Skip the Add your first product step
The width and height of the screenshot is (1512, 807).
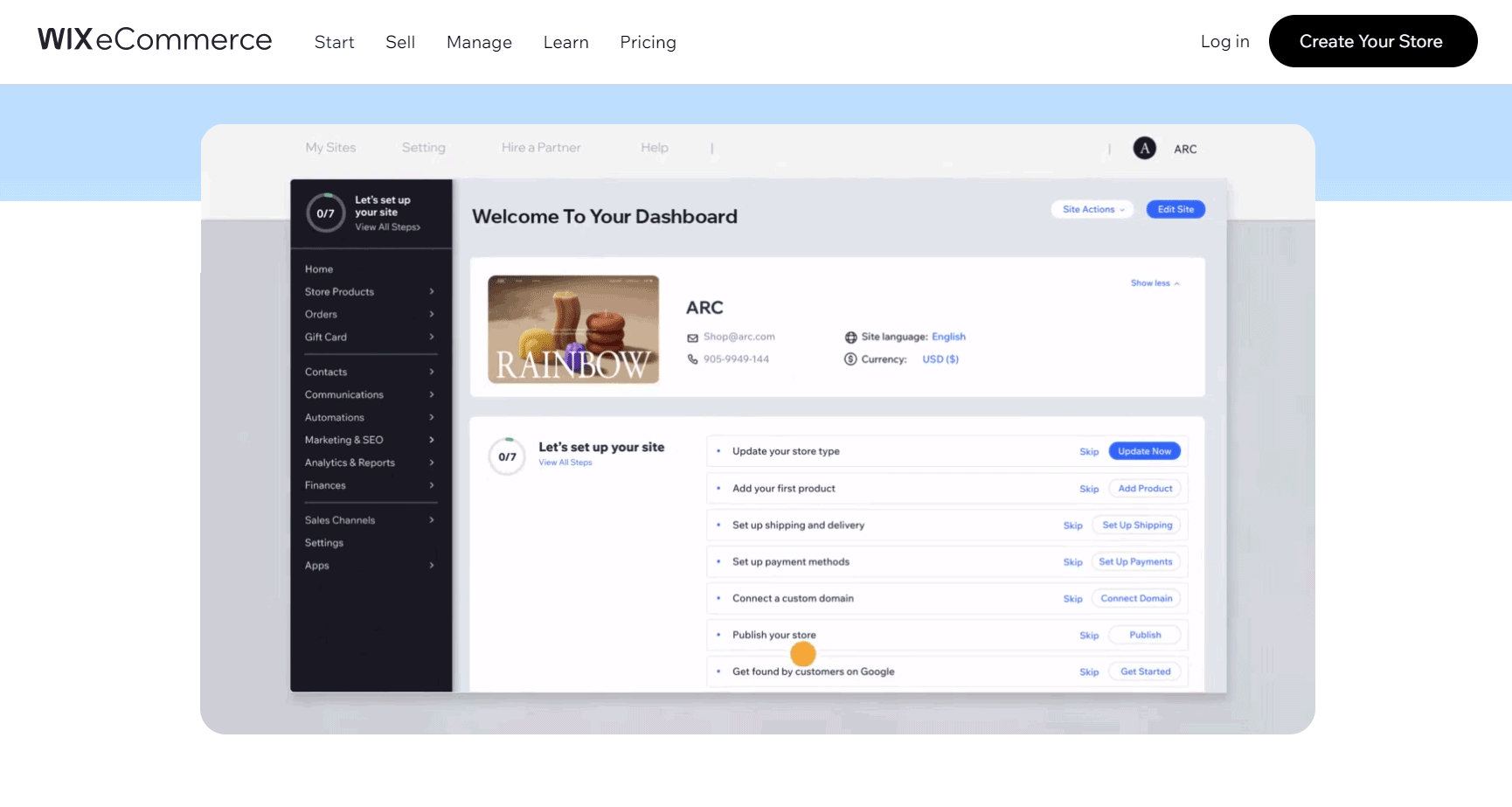[x=1089, y=489]
